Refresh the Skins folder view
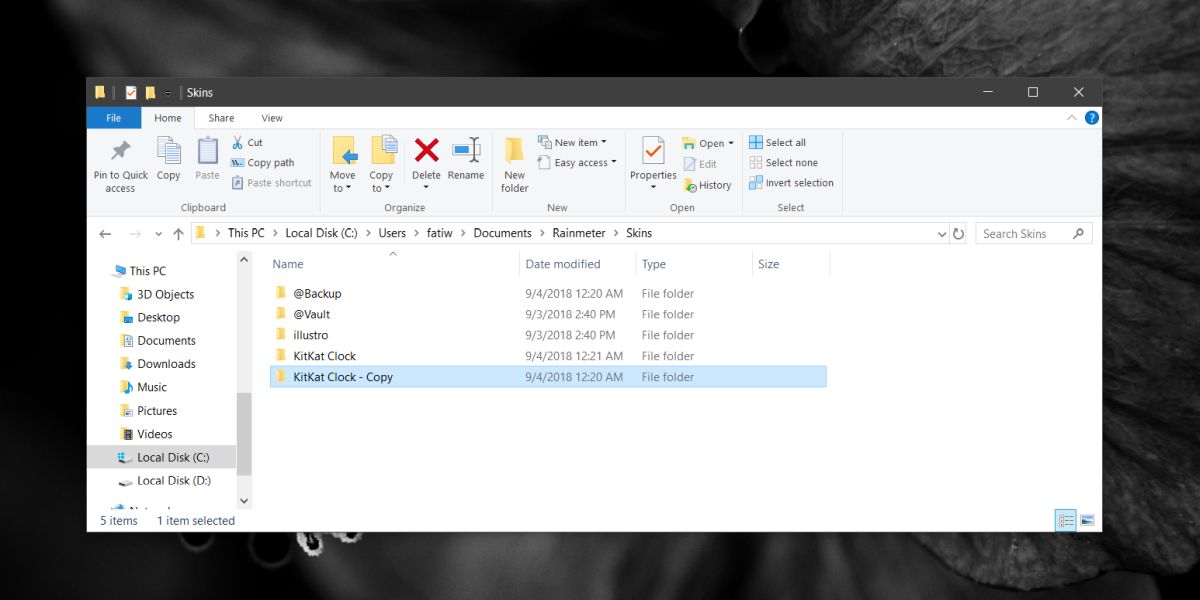1200x600 pixels. click(958, 234)
